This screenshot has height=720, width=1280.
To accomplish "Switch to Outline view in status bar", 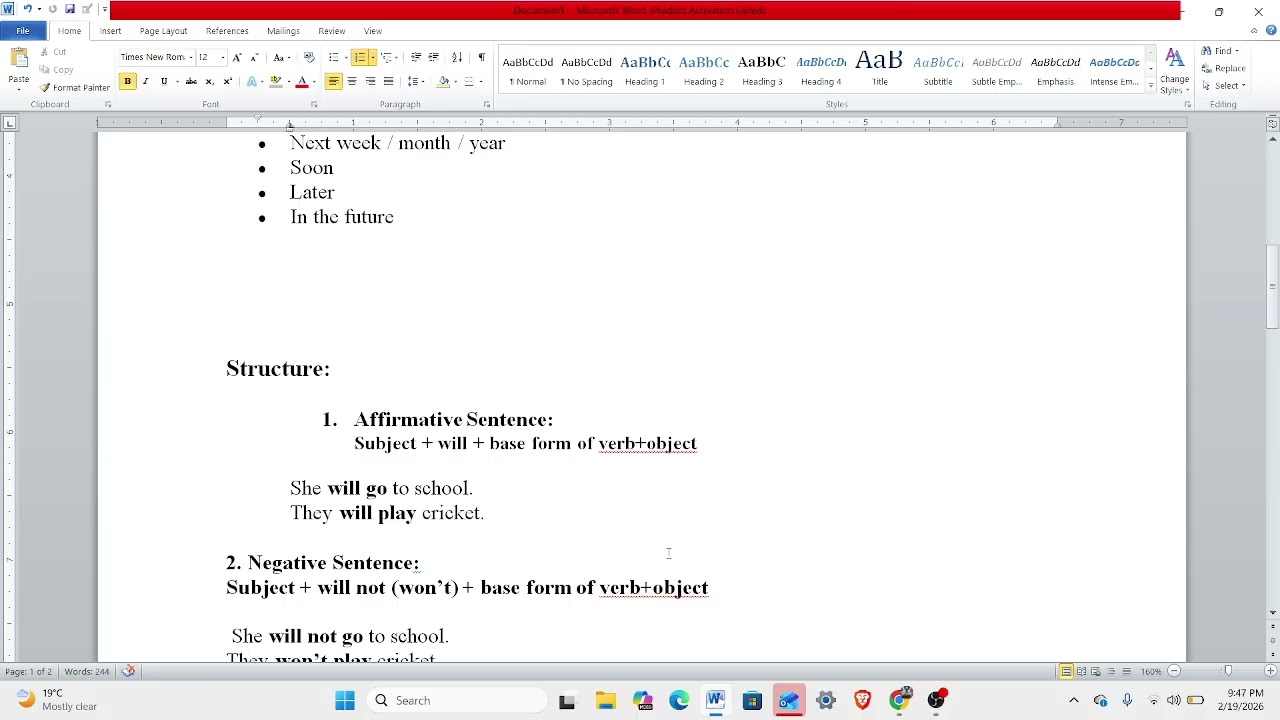I will click(1111, 671).
